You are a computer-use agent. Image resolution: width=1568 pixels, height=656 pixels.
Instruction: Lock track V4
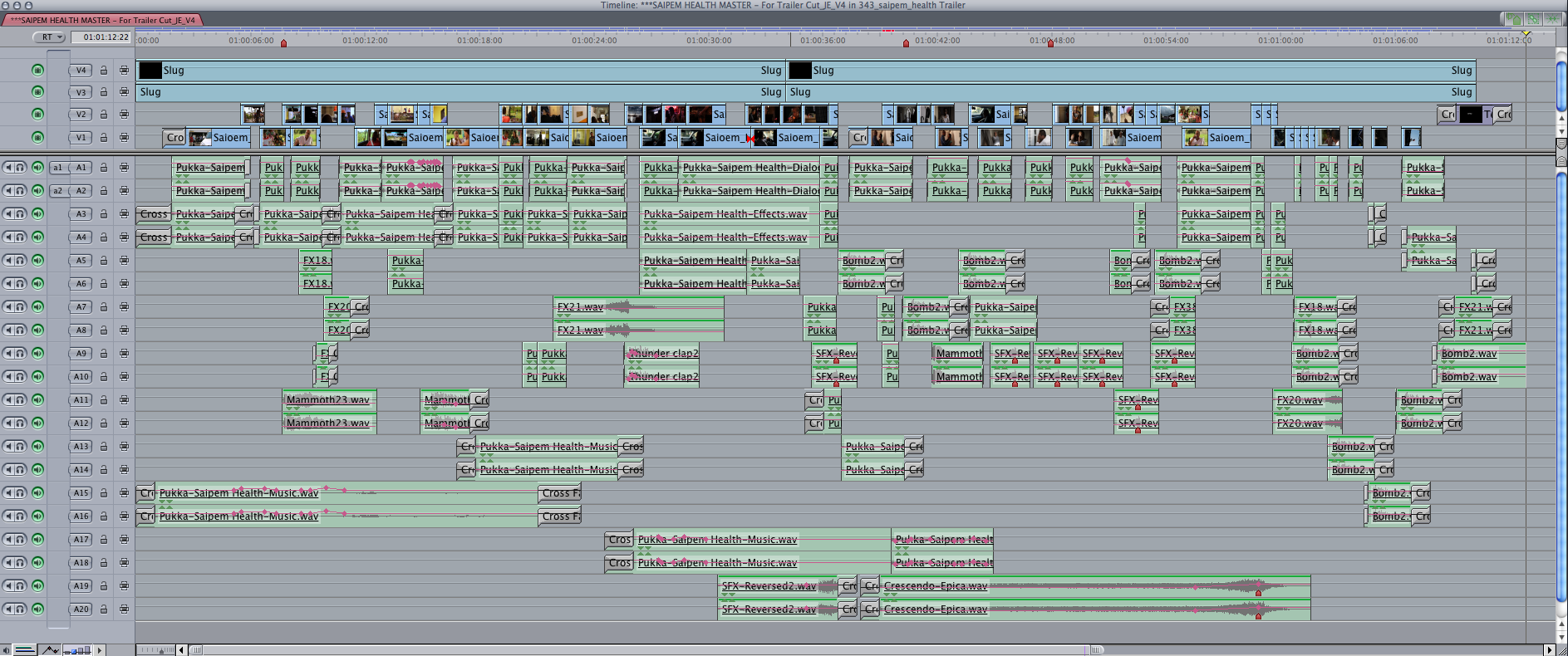[x=104, y=71]
